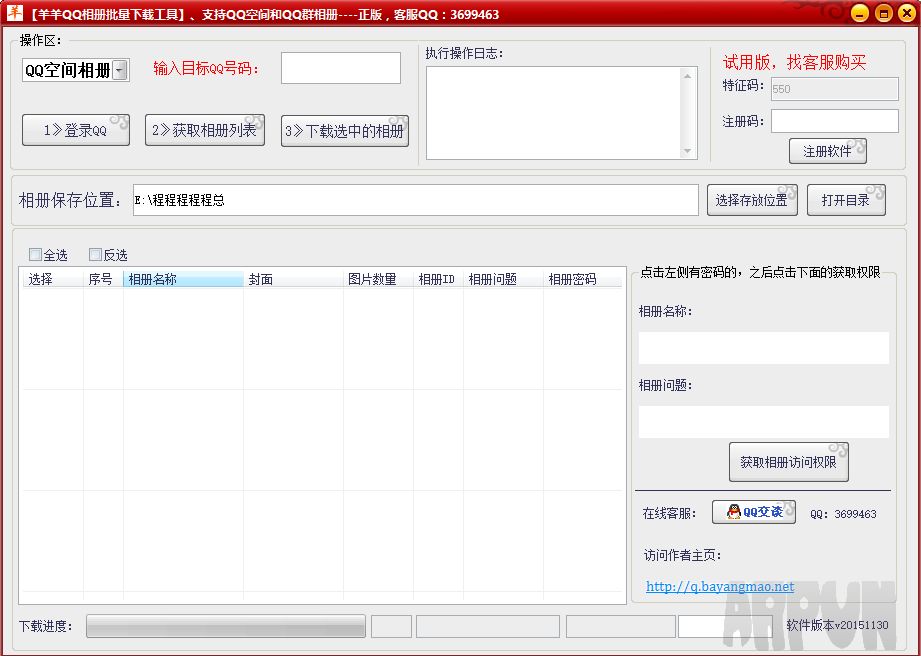Viewport: 921px width, 656px height.
Task: Click the 相册密码 column header
Action: pyautogui.click(x=582, y=279)
